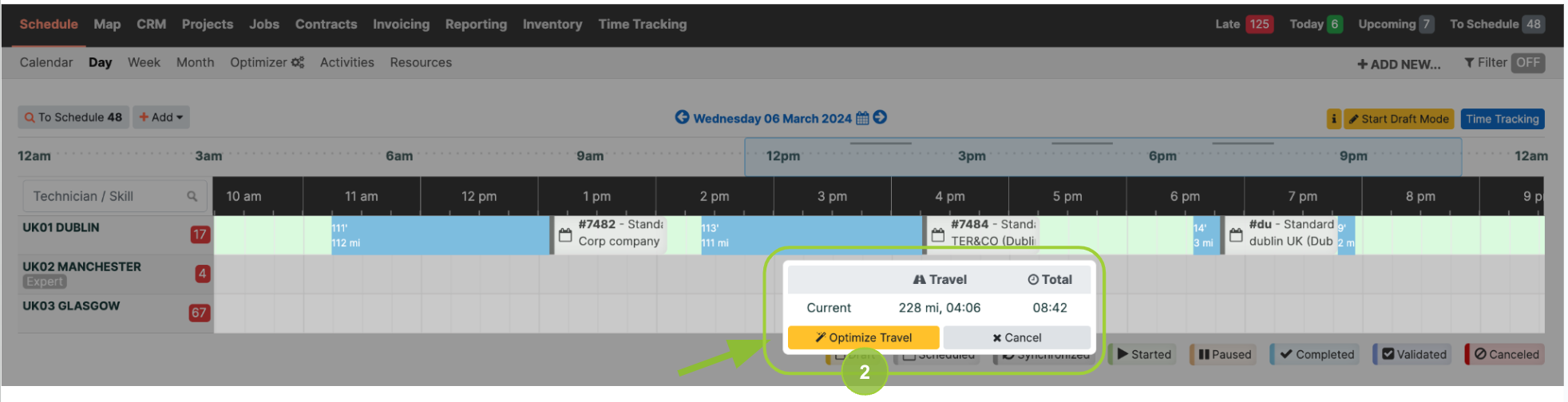
Task: Click the yellow info icon button
Action: click(x=1333, y=119)
